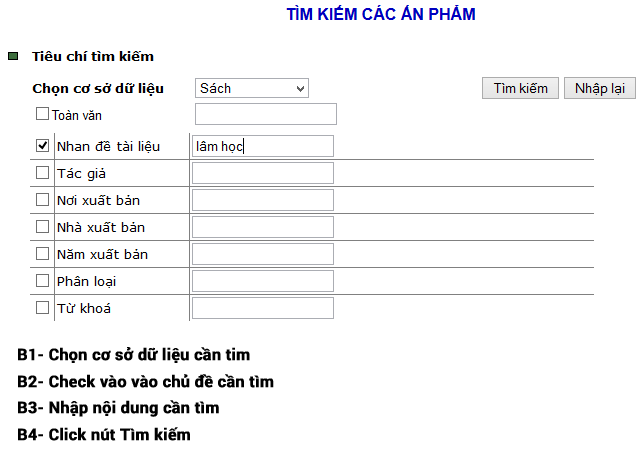Click the Tìm kiếm button

521,88
